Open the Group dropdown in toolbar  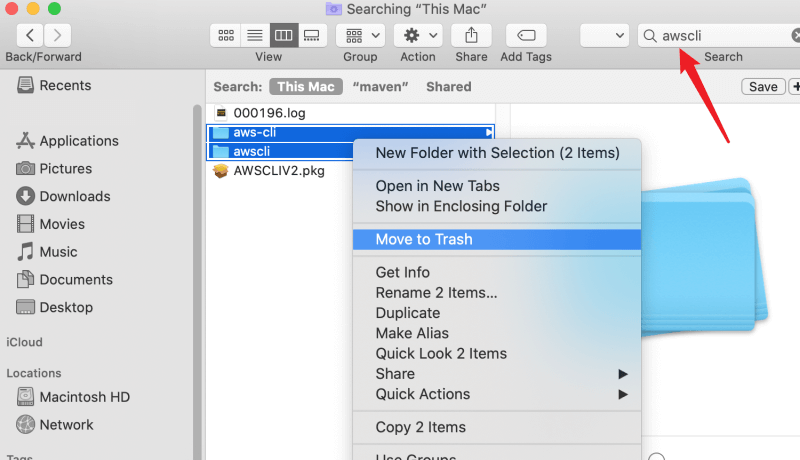360,35
